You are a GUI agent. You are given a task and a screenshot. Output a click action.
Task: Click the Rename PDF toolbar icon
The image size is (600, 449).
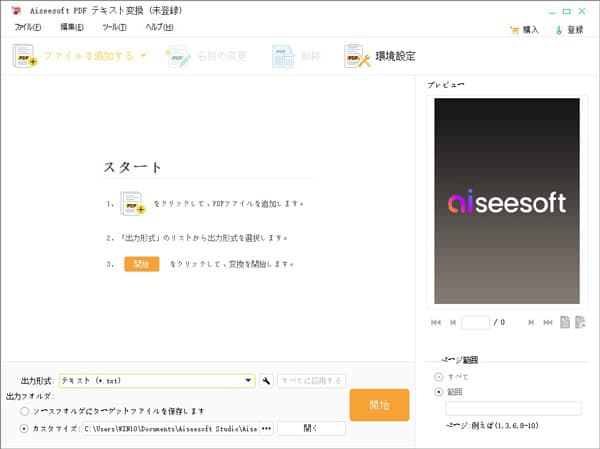[178, 56]
